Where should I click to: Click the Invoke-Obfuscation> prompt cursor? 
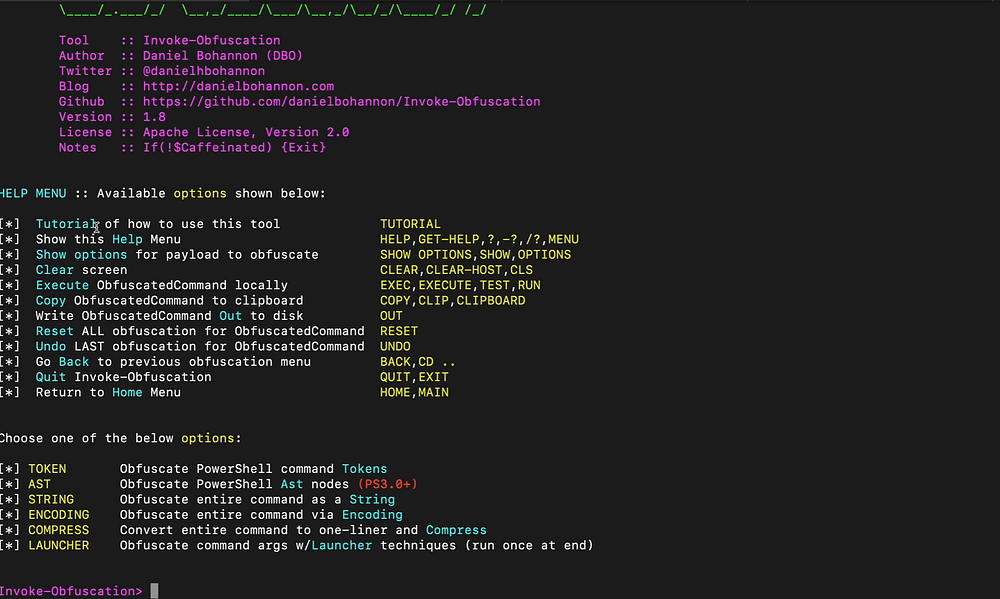(154, 591)
